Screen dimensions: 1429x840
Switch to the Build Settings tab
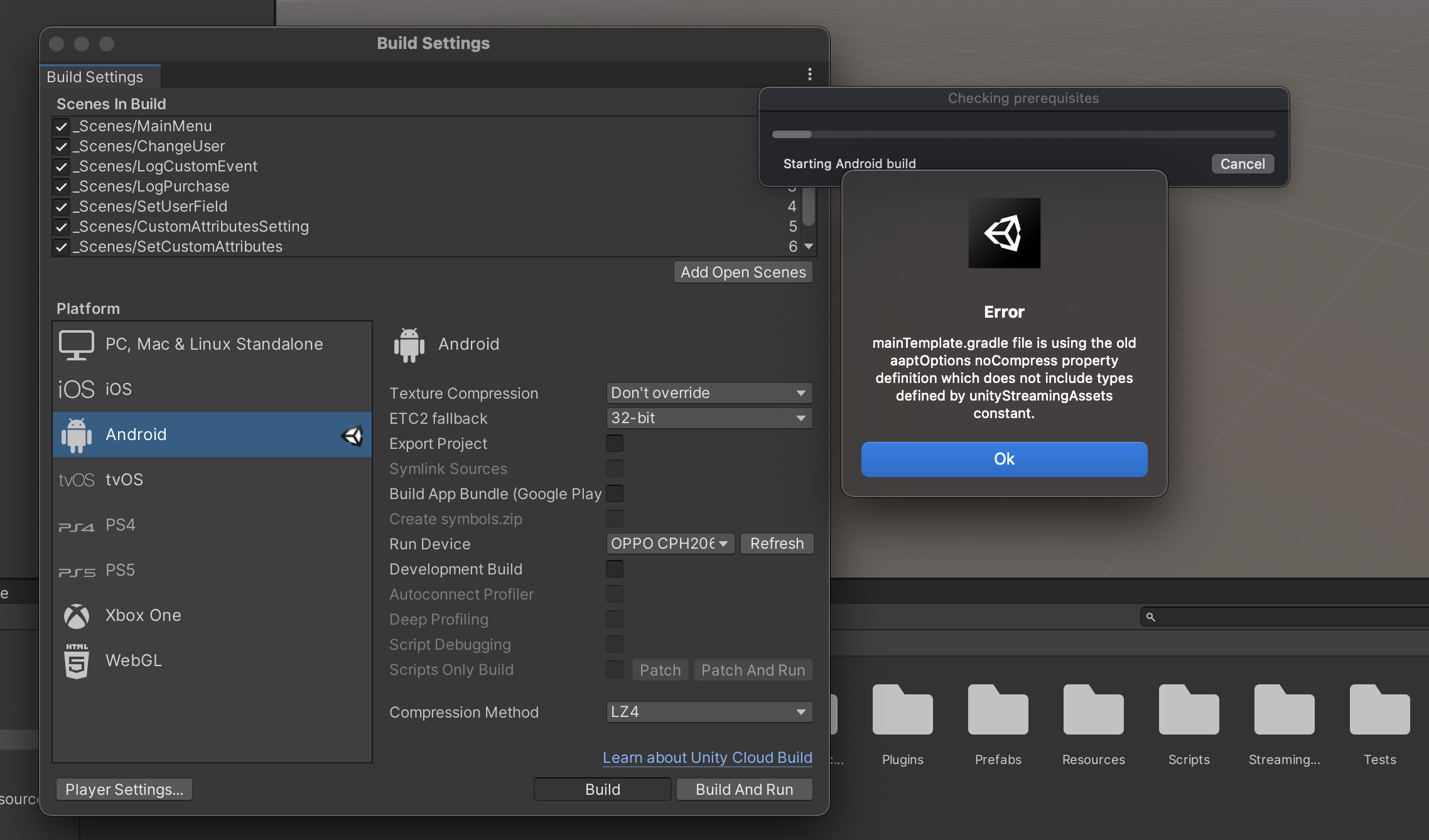tap(95, 77)
